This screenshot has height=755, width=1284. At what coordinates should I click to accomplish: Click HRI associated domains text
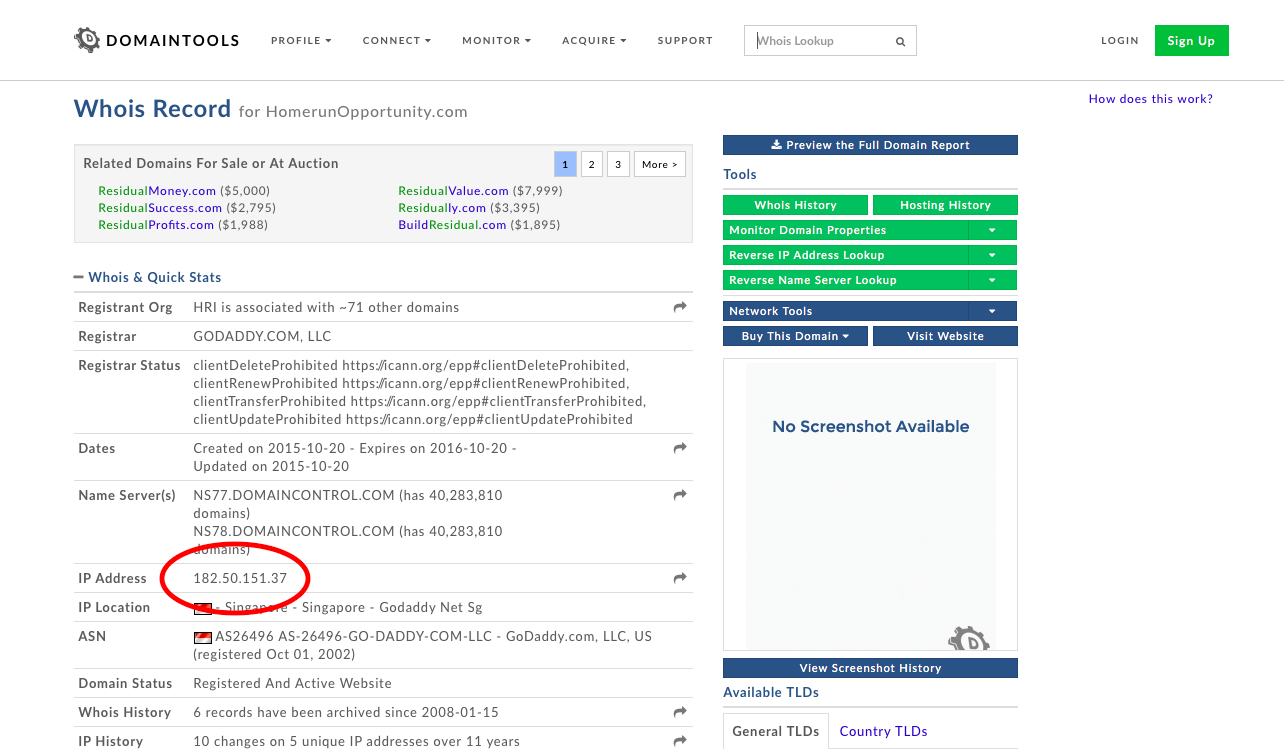point(326,307)
